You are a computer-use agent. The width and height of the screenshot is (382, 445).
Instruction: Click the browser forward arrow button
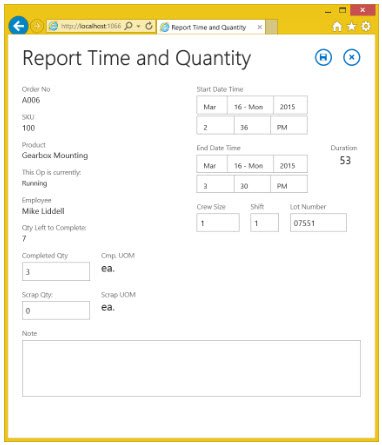pyautogui.click(x=37, y=26)
